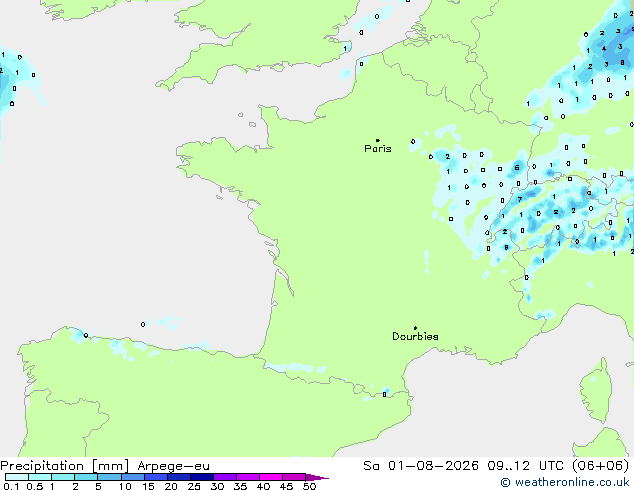Click the Paris city label

[x=378, y=149]
